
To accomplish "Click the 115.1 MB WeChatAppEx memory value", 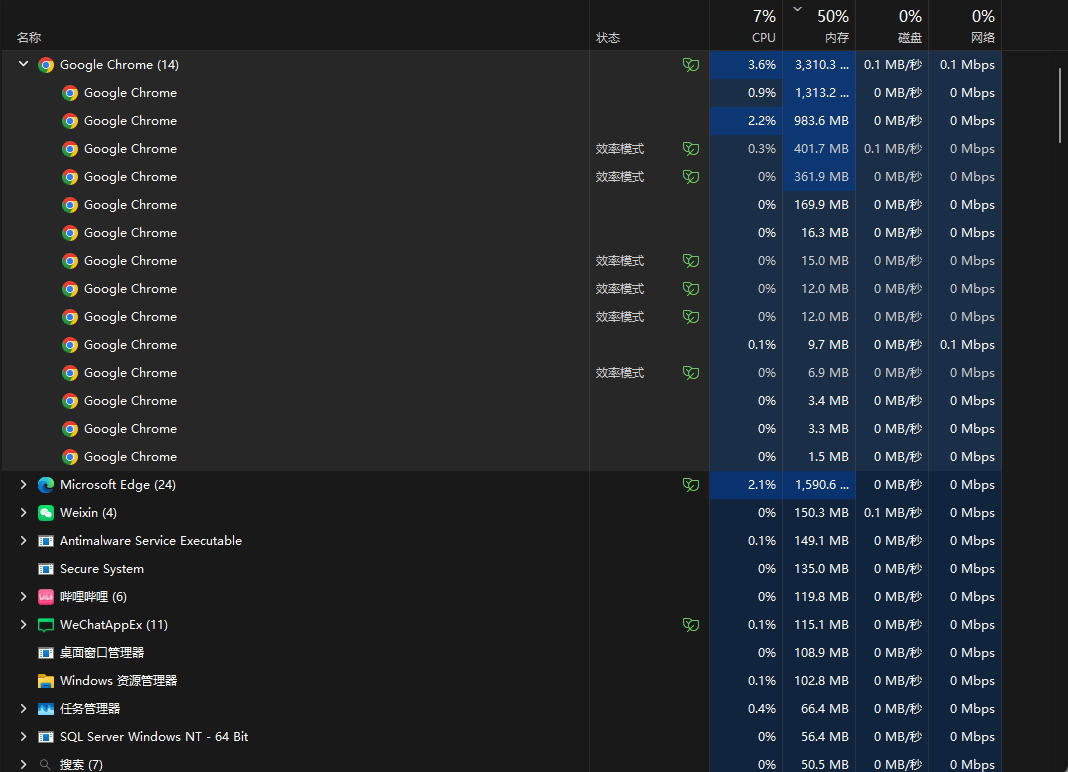I will [821, 624].
